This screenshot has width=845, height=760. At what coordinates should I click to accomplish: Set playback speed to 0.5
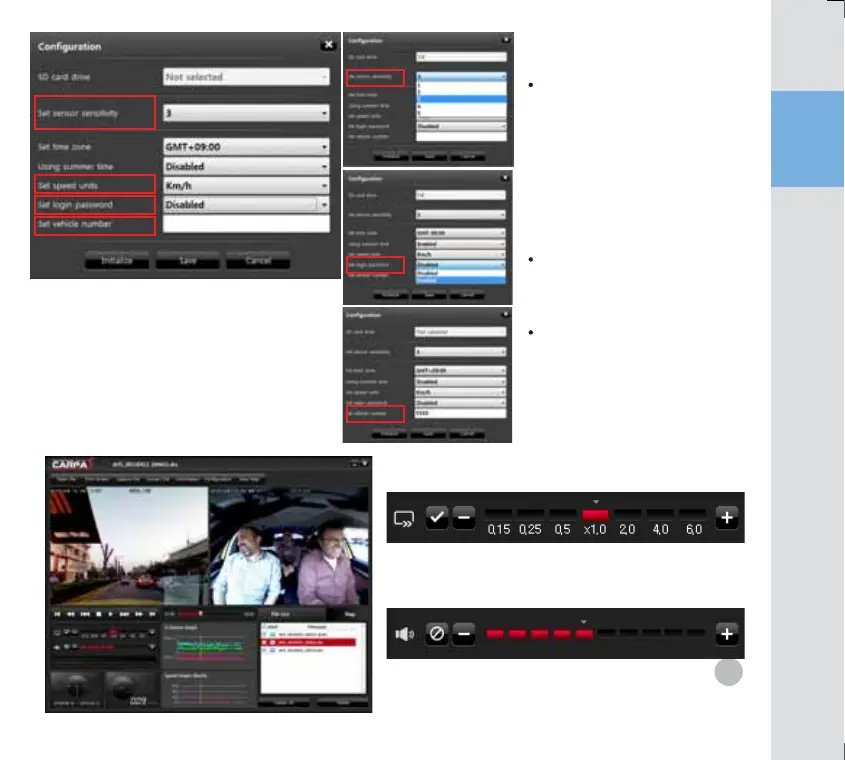tap(563, 522)
